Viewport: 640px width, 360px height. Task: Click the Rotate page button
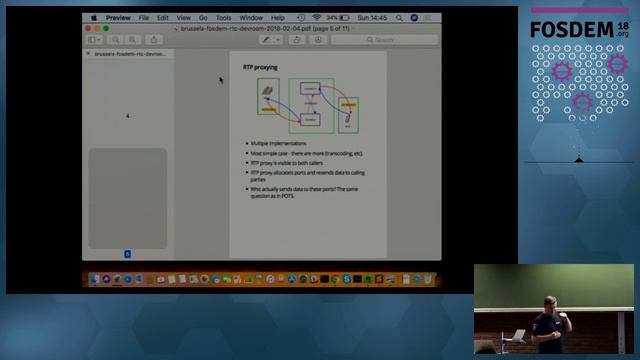pyautogui.click(x=297, y=40)
